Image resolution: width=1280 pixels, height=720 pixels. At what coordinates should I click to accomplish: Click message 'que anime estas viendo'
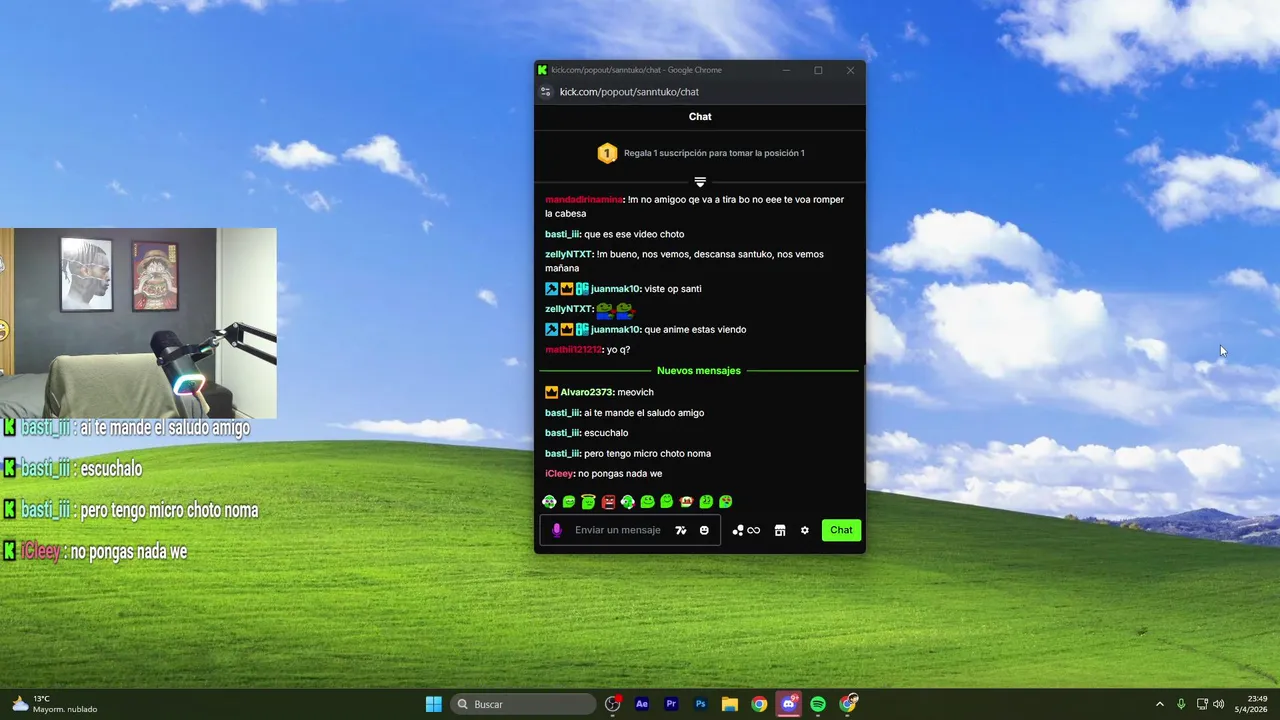(x=695, y=330)
